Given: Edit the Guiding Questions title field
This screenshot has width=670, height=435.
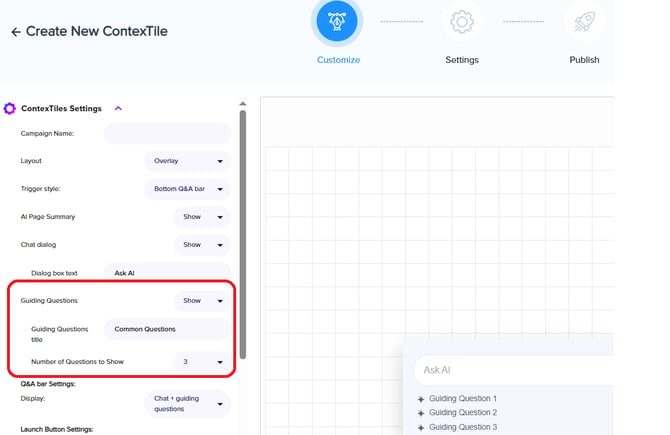Looking at the screenshot, I should click(x=167, y=329).
